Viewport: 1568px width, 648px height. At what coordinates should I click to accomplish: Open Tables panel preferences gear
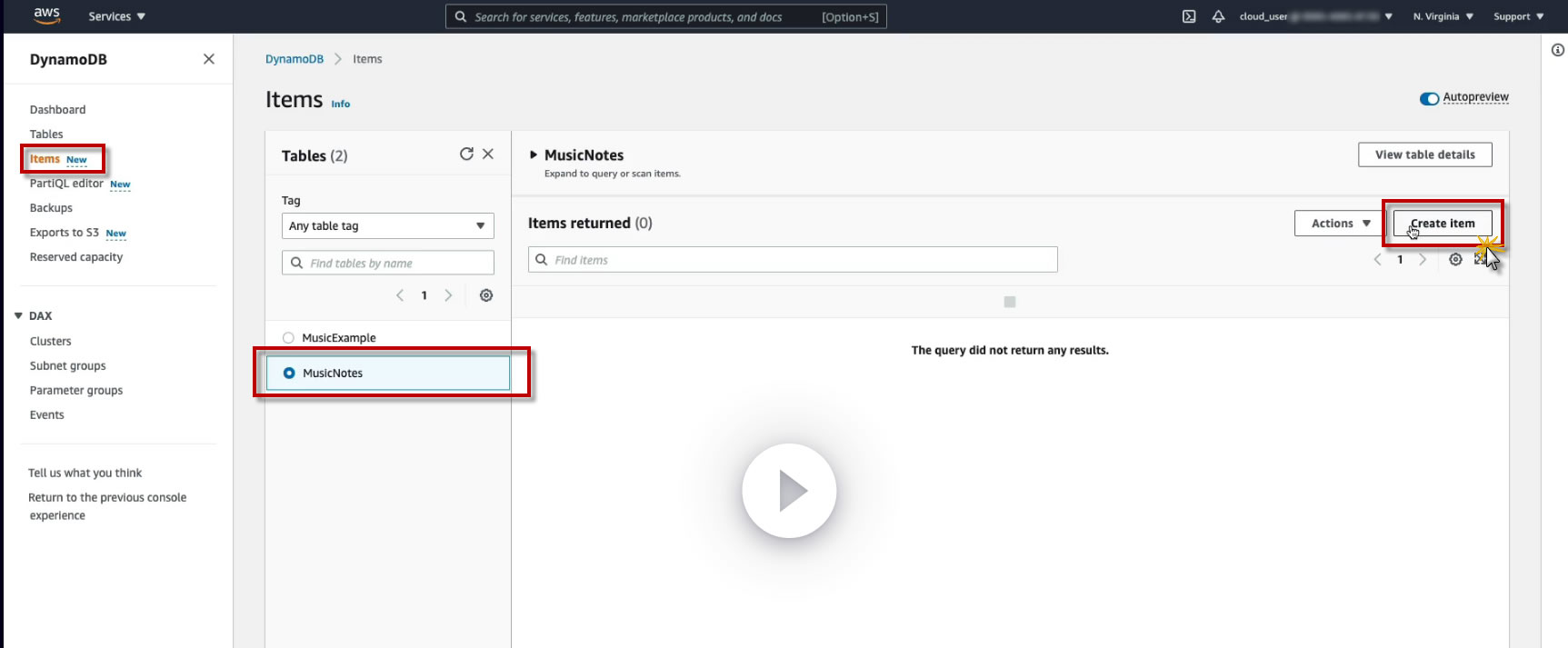click(486, 295)
